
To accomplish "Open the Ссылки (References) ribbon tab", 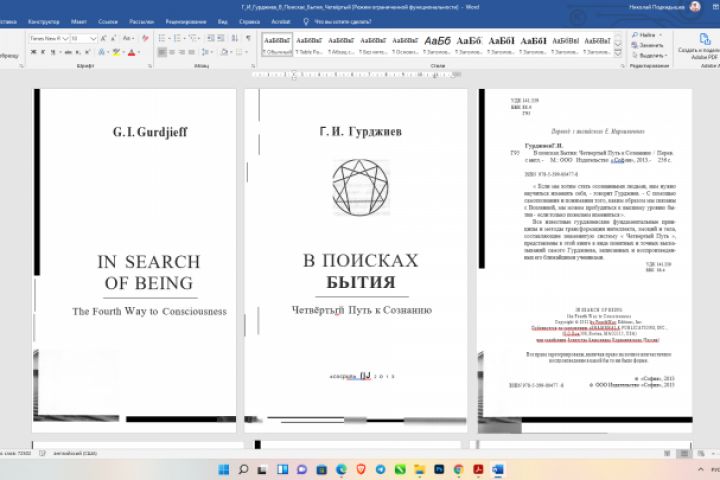I will pos(108,22).
